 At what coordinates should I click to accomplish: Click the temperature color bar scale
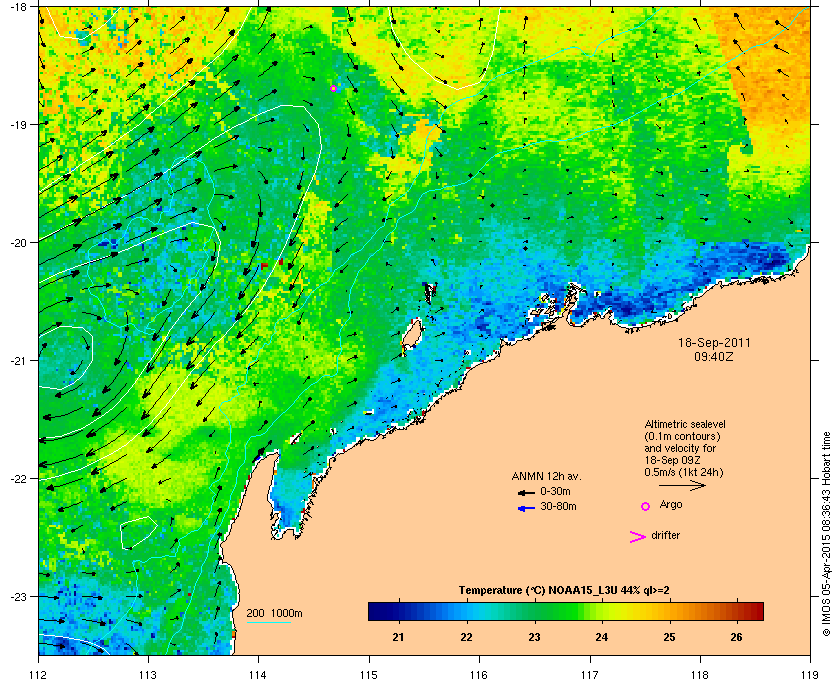[x=566, y=611]
